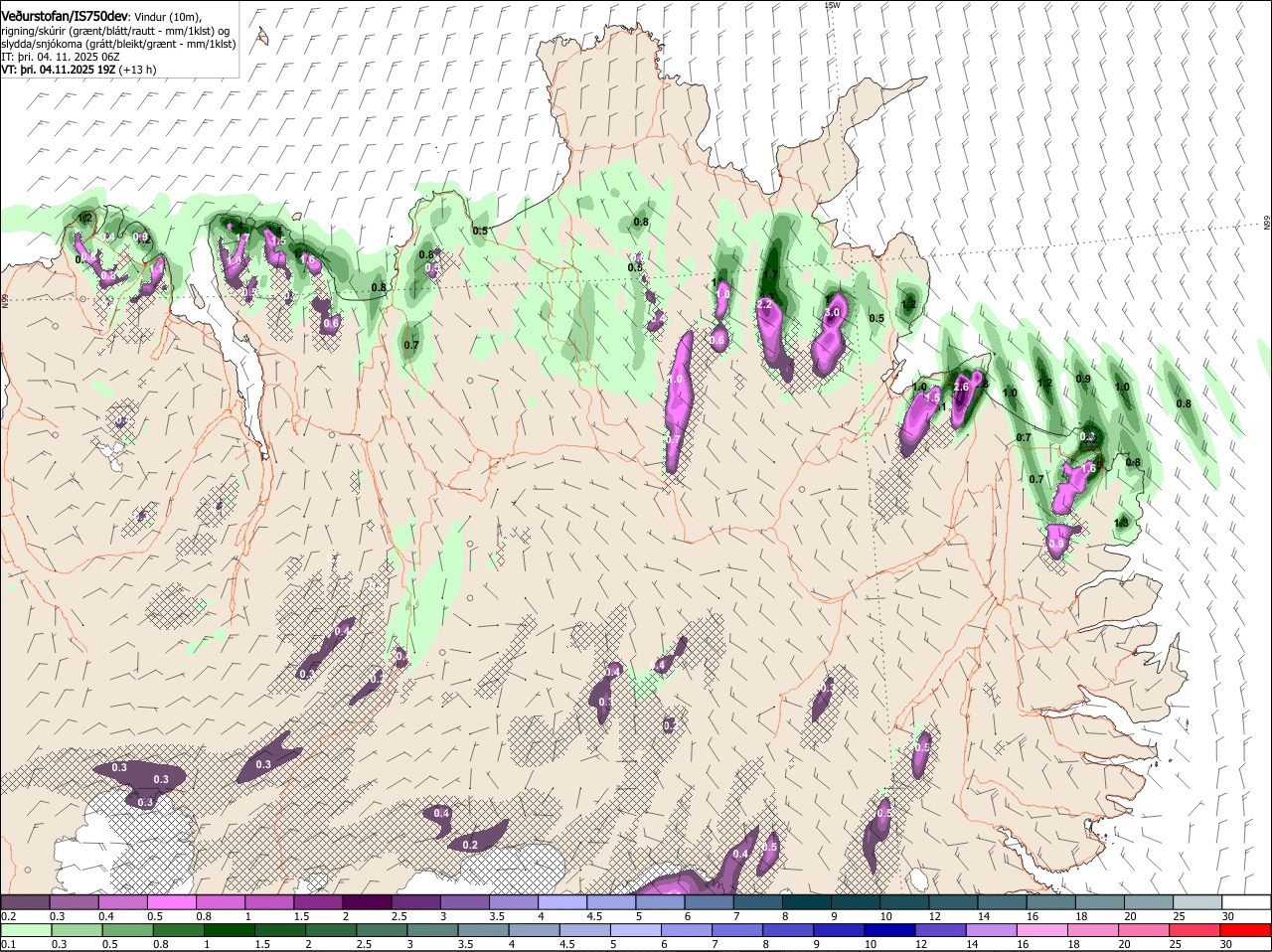Pick the upper snow-scale swatch starting at 0.2
Screen dimensions: 1272x952
pyautogui.click(x=25, y=901)
